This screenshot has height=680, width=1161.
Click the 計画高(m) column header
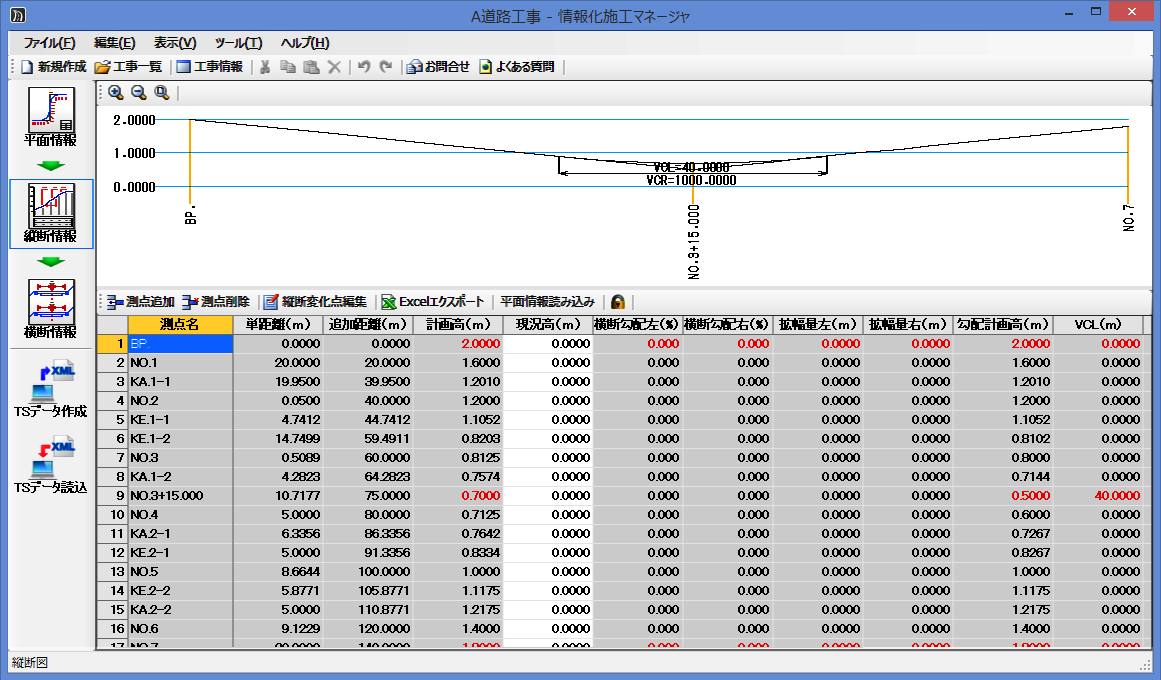[x=458, y=324]
